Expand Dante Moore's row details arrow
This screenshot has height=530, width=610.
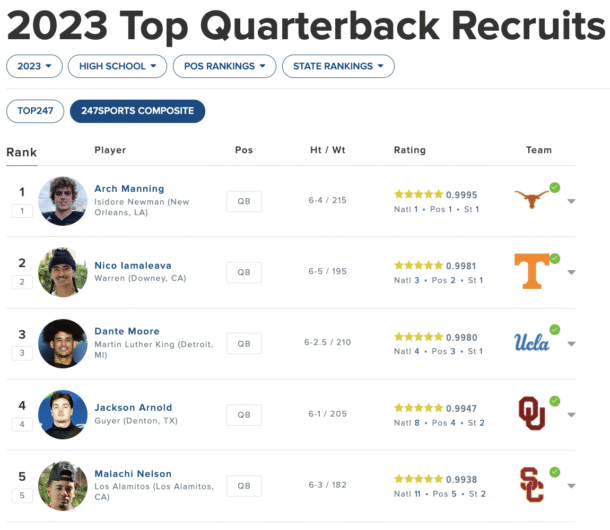click(x=571, y=344)
